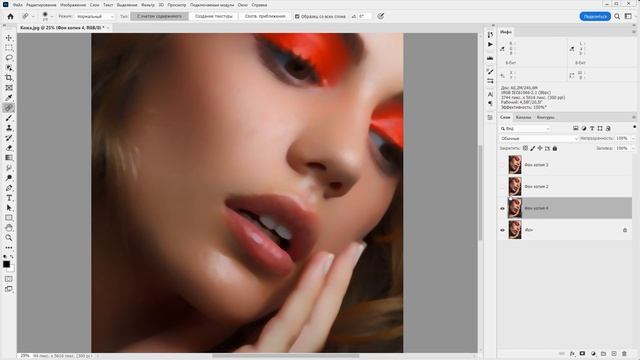
Task: Open the 'Справка' menu
Action: 259,5
